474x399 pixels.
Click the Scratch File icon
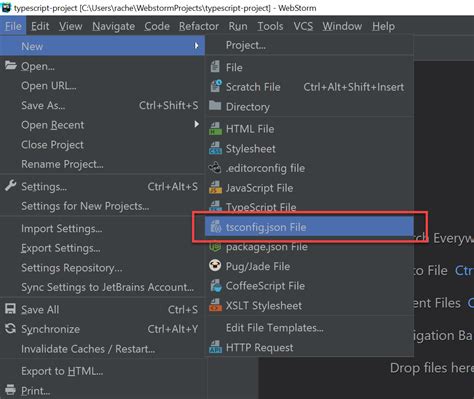[x=216, y=87]
